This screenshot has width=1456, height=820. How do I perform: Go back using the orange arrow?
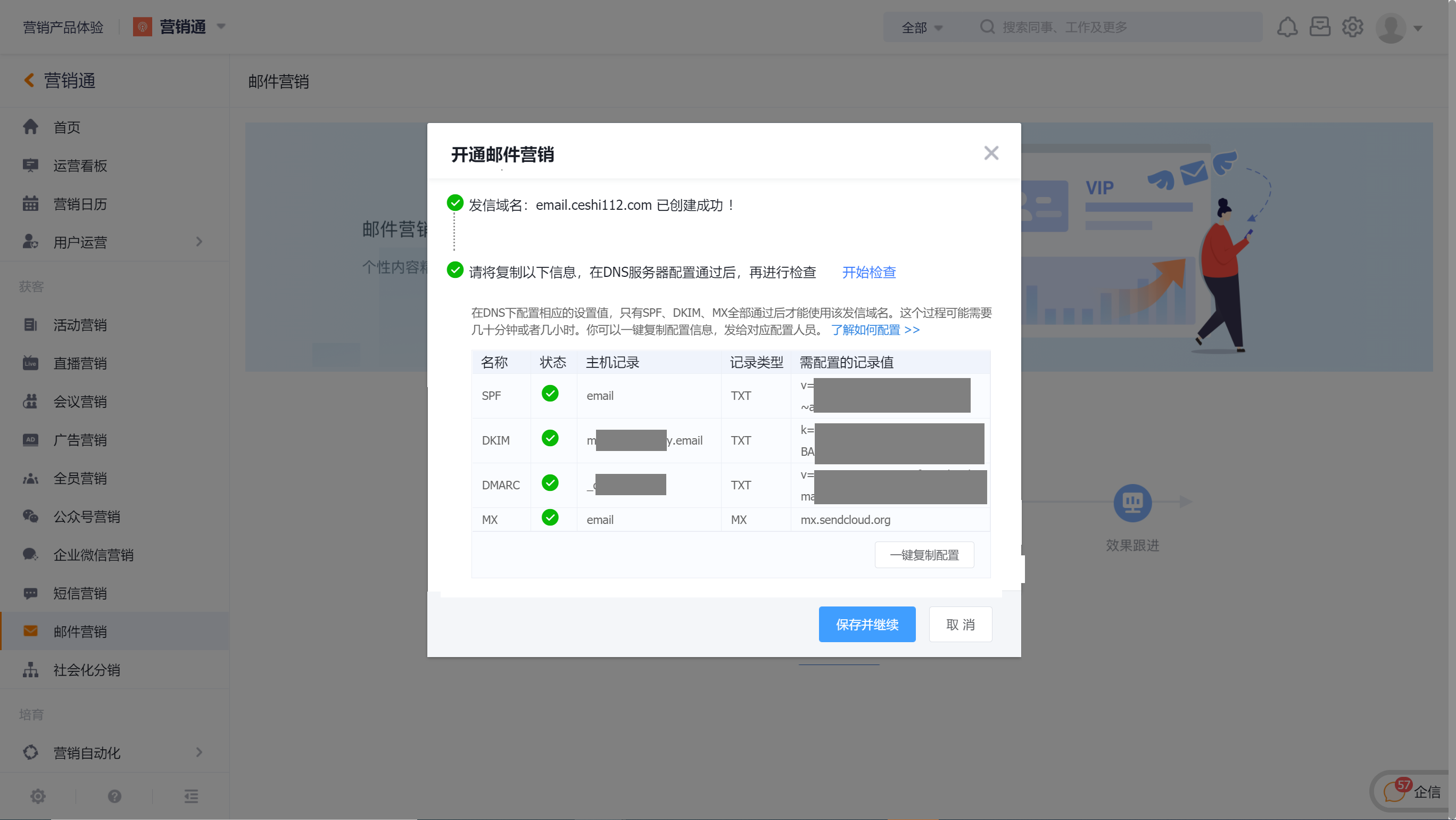(x=29, y=80)
